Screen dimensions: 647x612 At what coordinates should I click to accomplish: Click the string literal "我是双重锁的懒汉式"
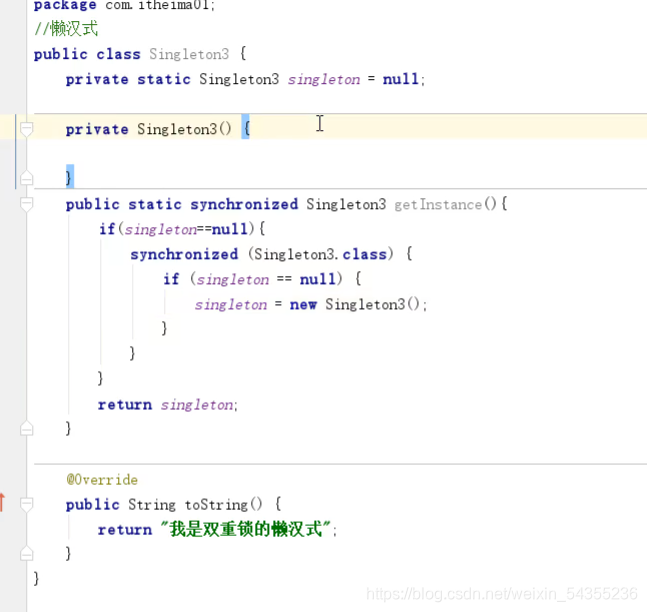coord(246,529)
